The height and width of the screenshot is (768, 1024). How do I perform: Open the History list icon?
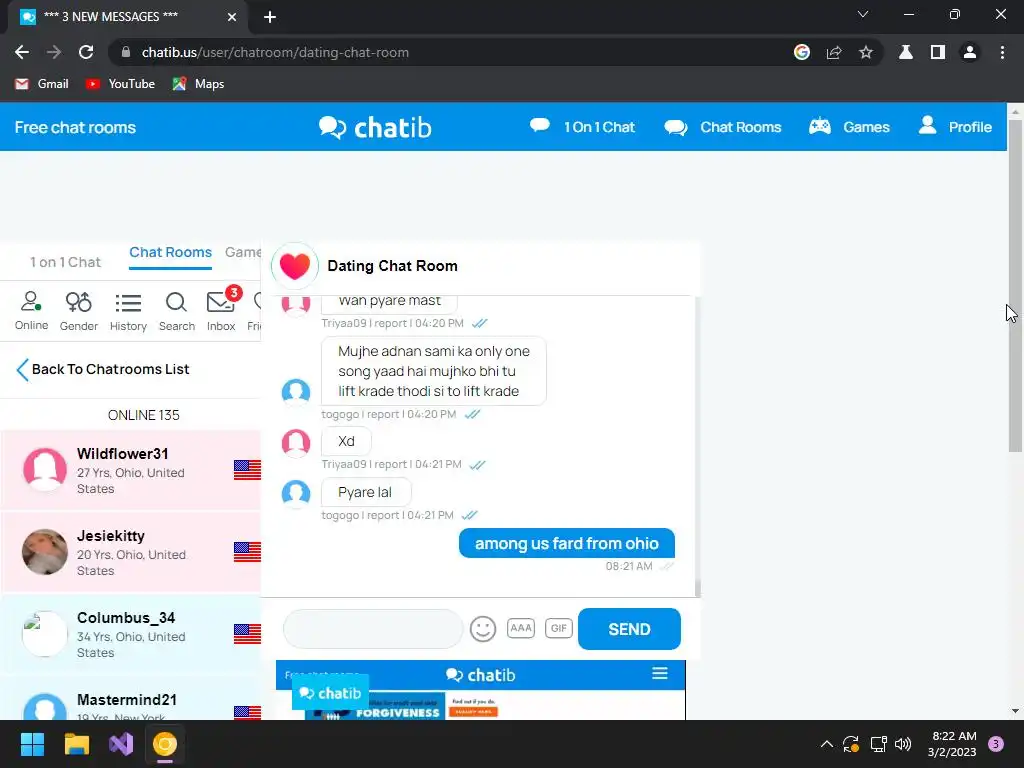click(x=128, y=311)
